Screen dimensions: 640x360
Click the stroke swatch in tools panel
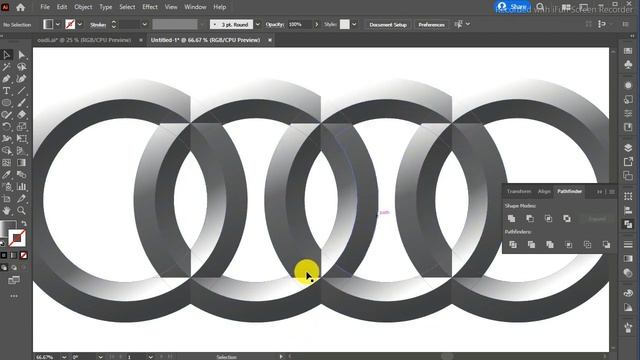coord(17,238)
